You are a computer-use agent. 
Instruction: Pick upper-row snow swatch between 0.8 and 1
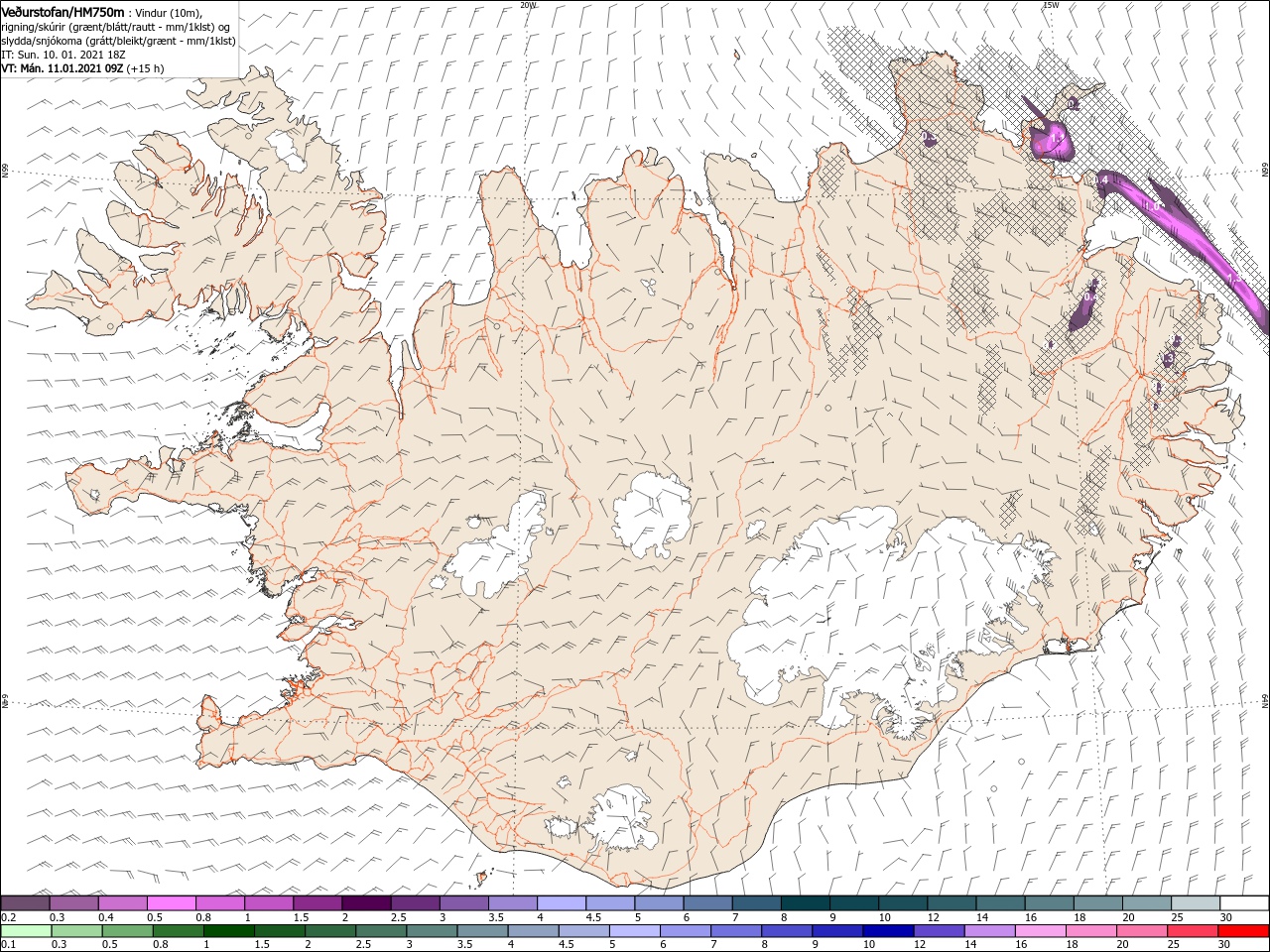(x=219, y=903)
